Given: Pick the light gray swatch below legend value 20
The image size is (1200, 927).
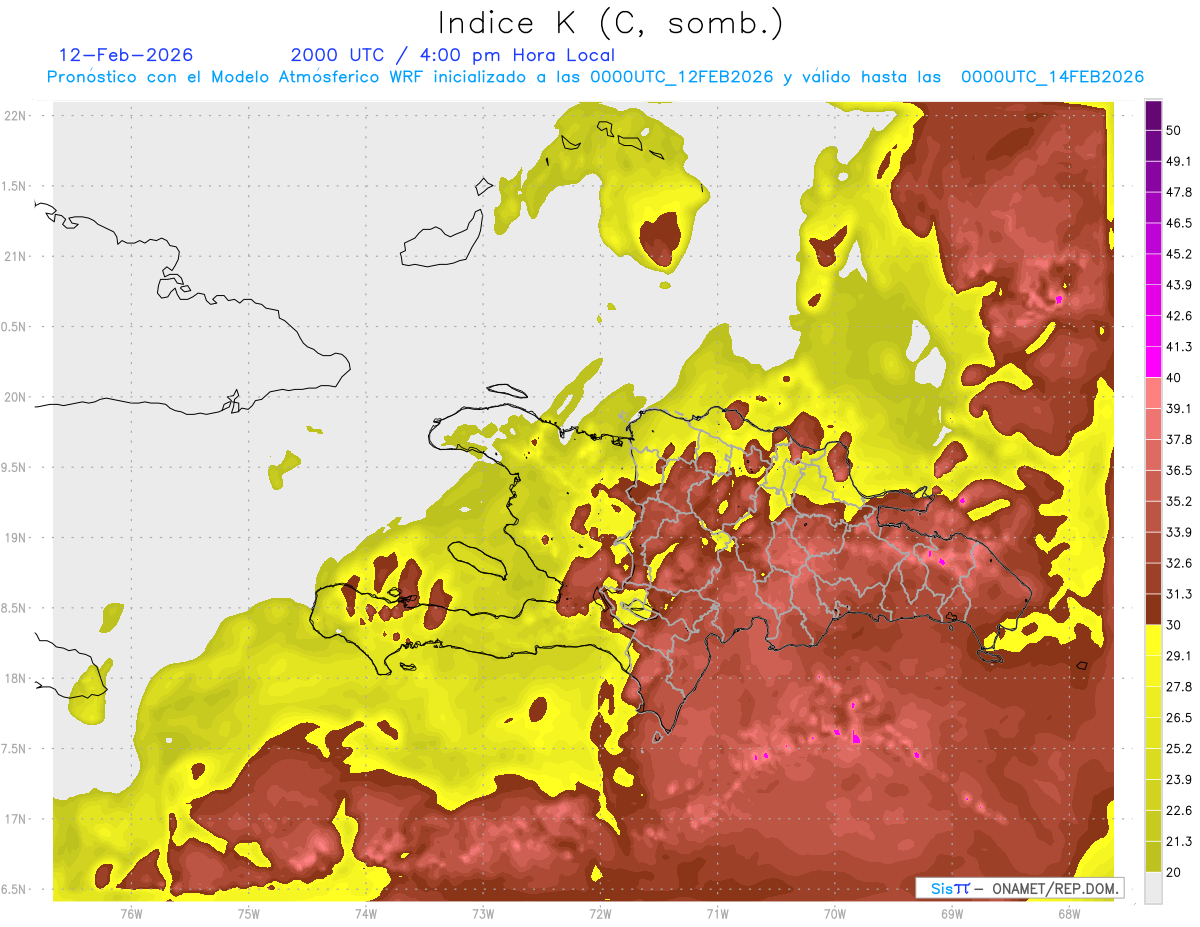Looking at the screenshot, I should click(1153, 887).
